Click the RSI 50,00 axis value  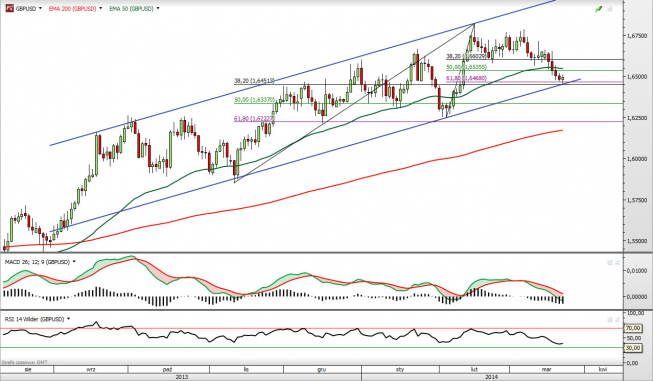[x=633, y=338]
